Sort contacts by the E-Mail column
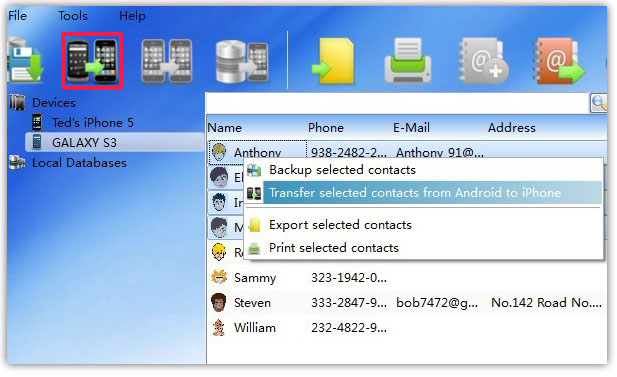617x377 pixels. [x=411, y=128]
